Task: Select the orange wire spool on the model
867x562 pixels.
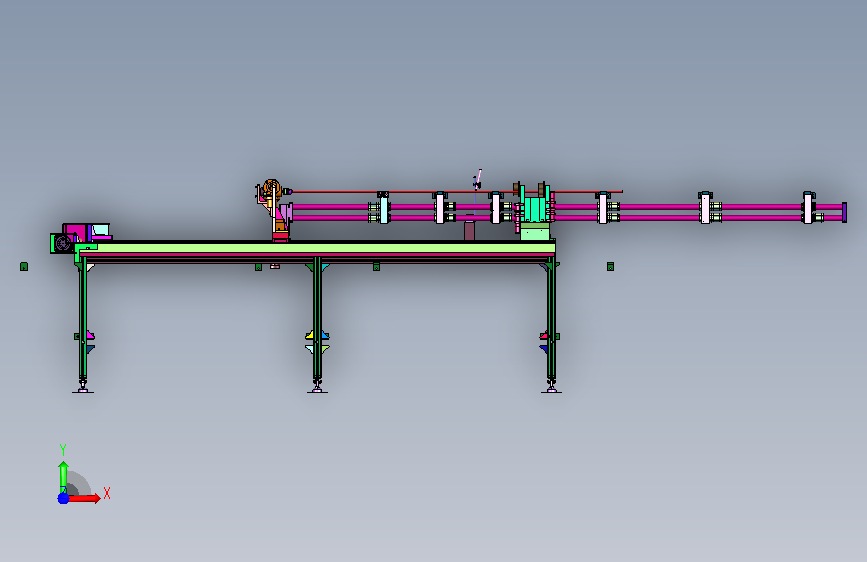Action: point(271,188)
